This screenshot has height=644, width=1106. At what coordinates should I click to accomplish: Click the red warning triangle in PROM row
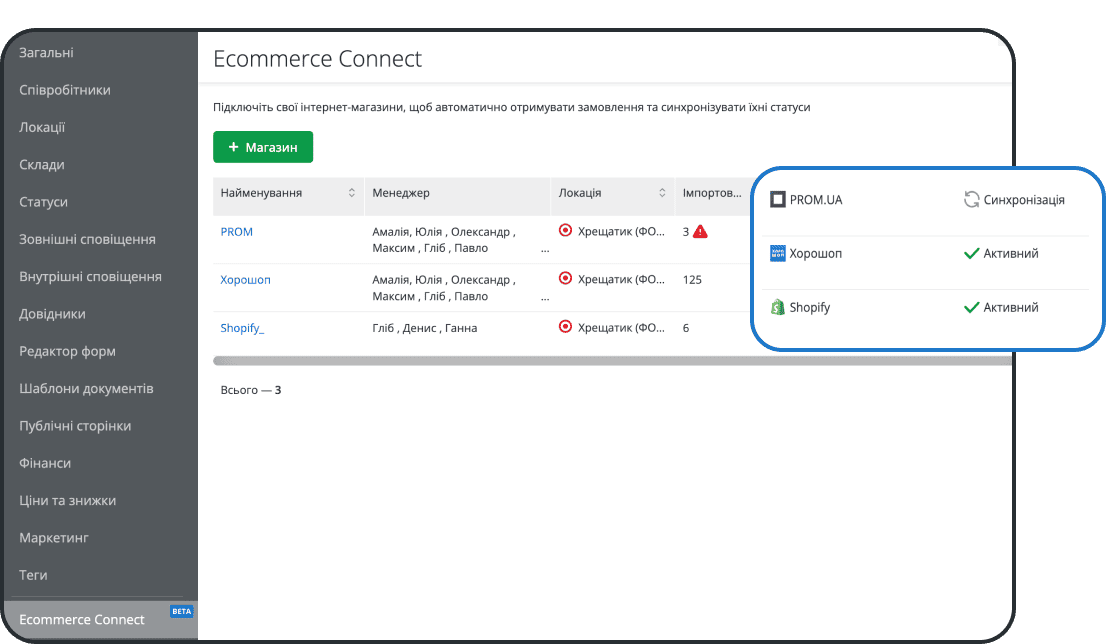point(700,232)
